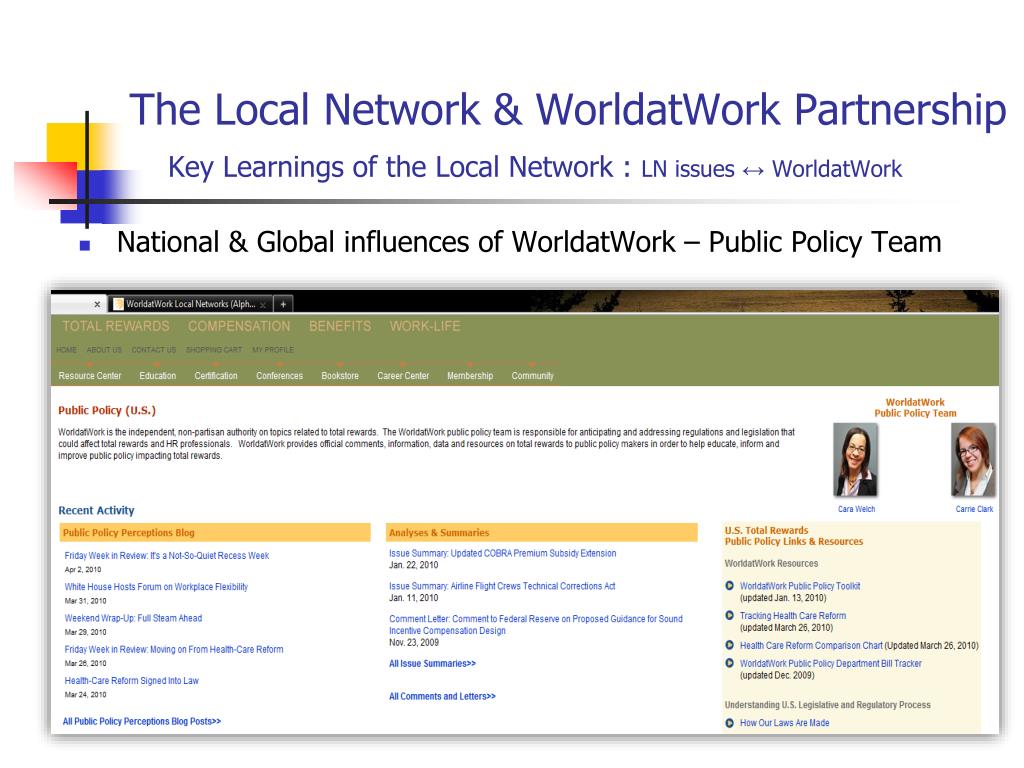Image resolution: width=1024 pixels, height=768 pixels.
Task: Open Issue Summary: Updated COBRA Premium Subsidy Extension
Action: [502, 554]
